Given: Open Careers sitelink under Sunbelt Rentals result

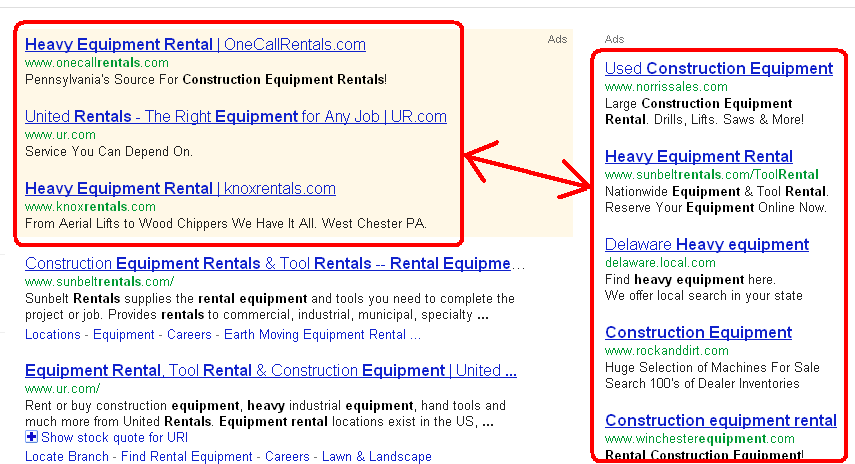Looking at the screenshot, I should [189, 335].
